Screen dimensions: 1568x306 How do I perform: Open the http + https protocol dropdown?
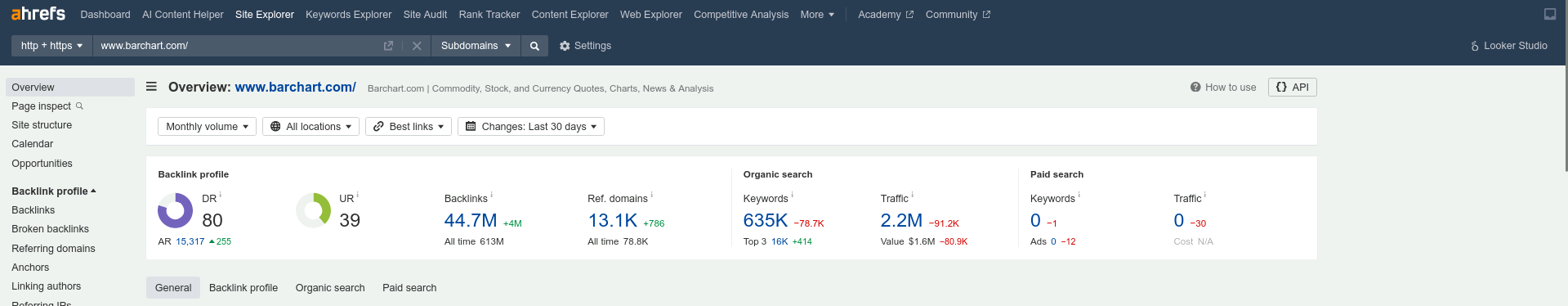click(52, 46)
